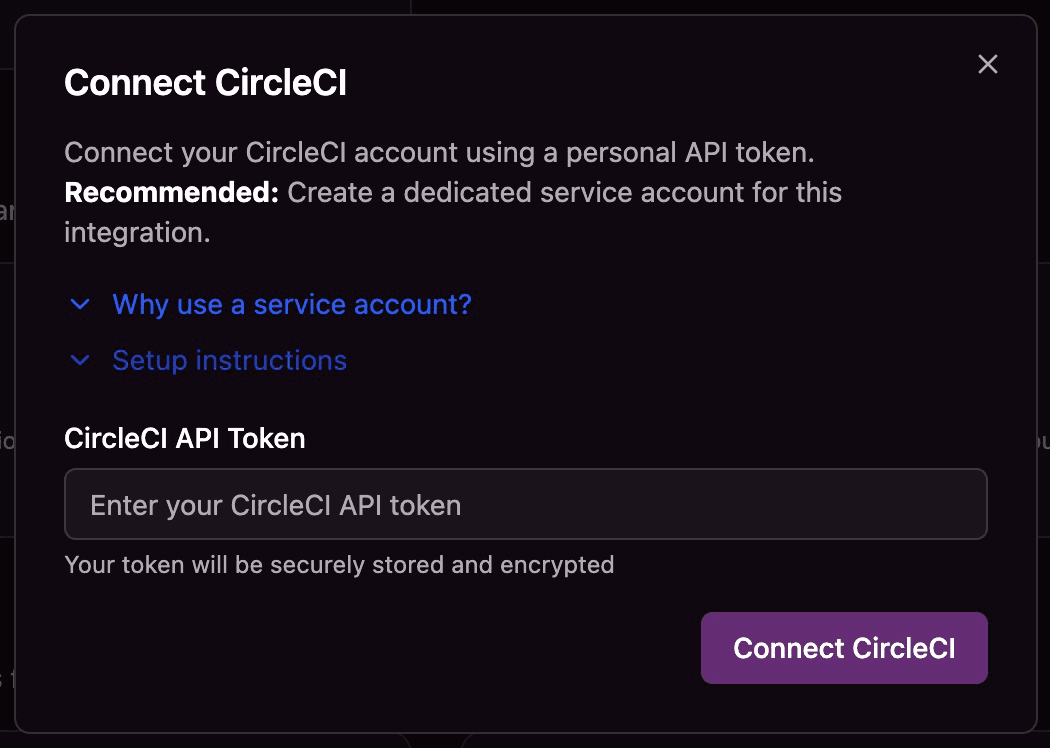Collapse the service account explanation disclosure
1050x748 pixels.
[290, 304]
